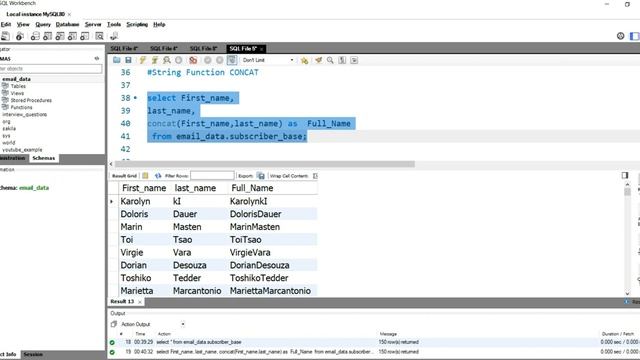
Task: Switch to the first SQL File tab
Action: 124,49
